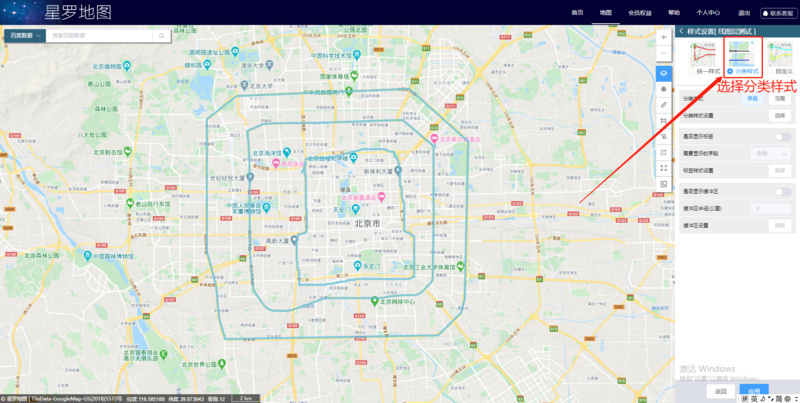Open the 首页 nav item

click(577, 13)
